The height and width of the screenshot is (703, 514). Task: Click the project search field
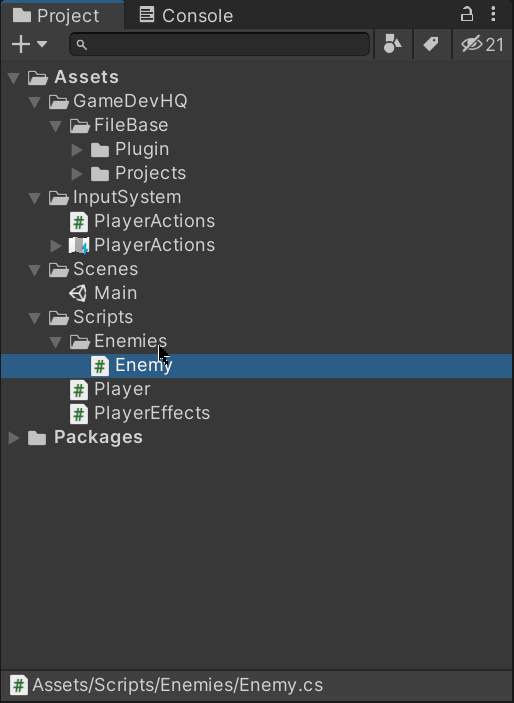click(x=219, y=44)
